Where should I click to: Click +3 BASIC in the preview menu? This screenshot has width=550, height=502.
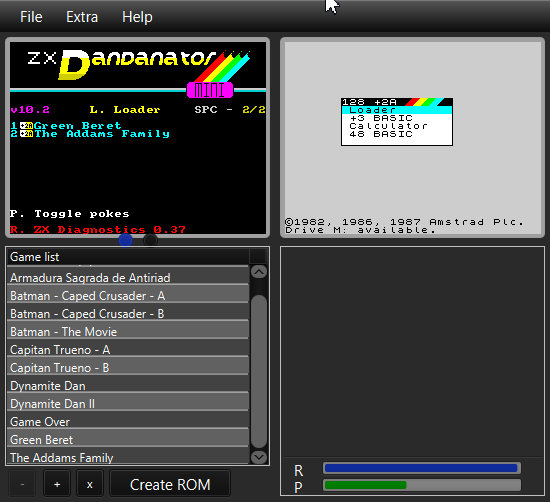tap(381, 118)
